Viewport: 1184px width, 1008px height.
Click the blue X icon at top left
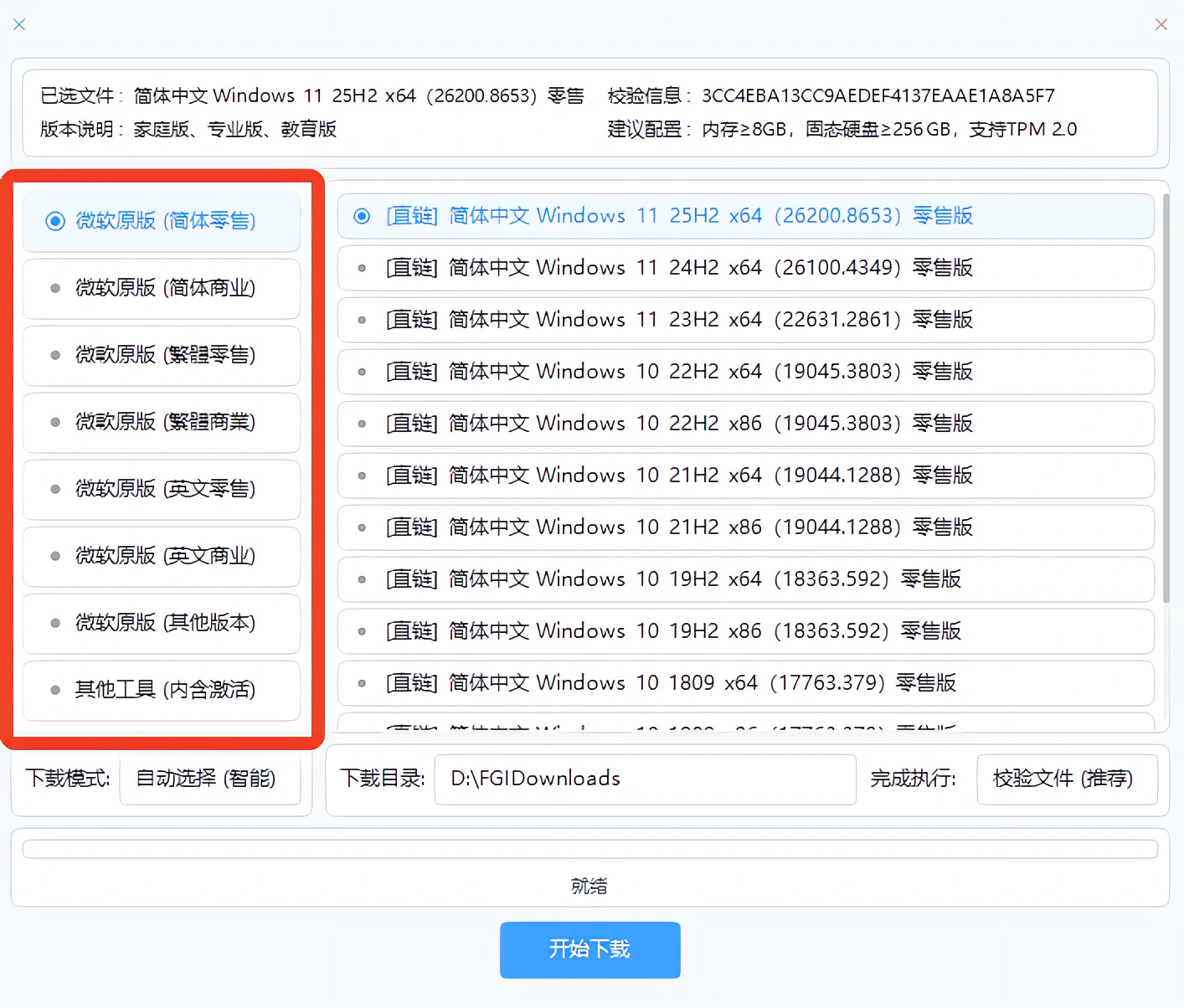point(19,24)
